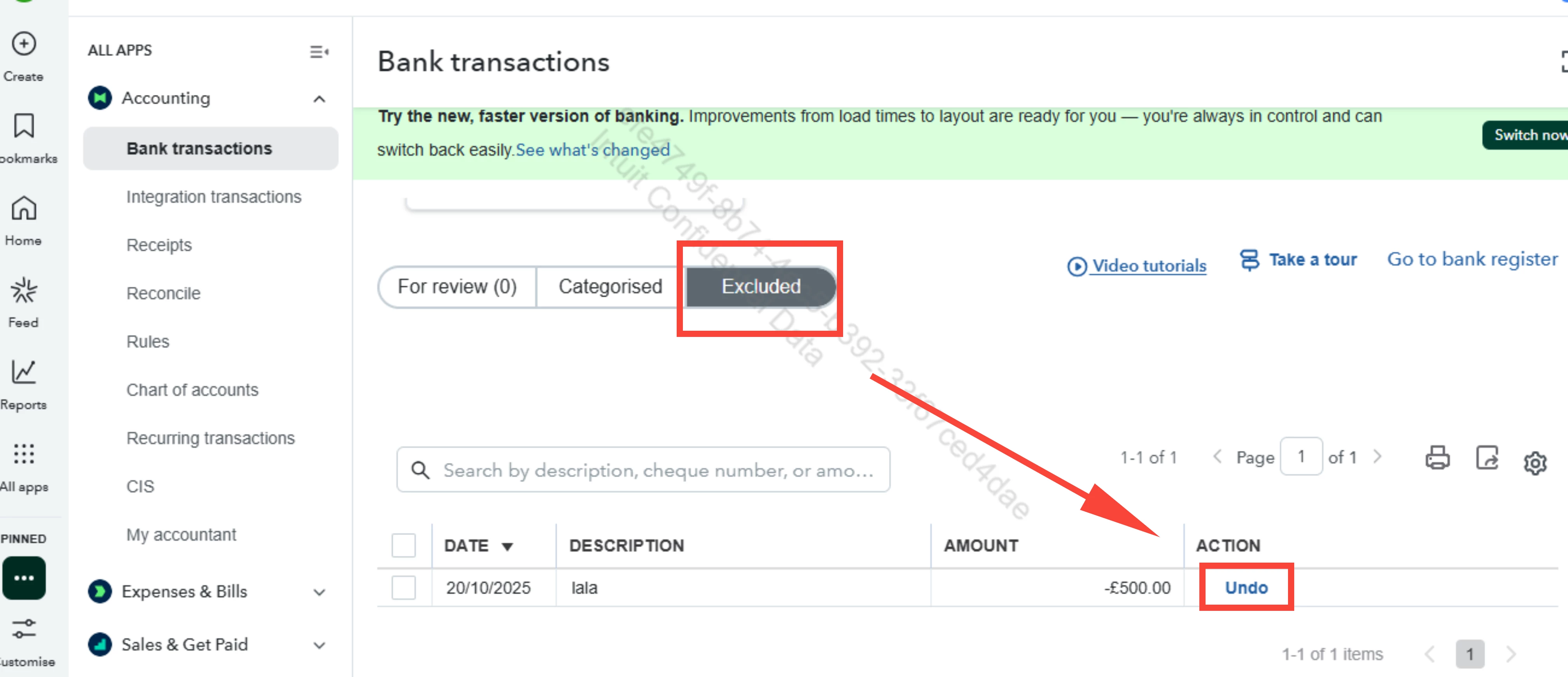Viewport: 1568px width, 677px height.
Task: Print the transaction list
Action: (x=1437, y=458)
